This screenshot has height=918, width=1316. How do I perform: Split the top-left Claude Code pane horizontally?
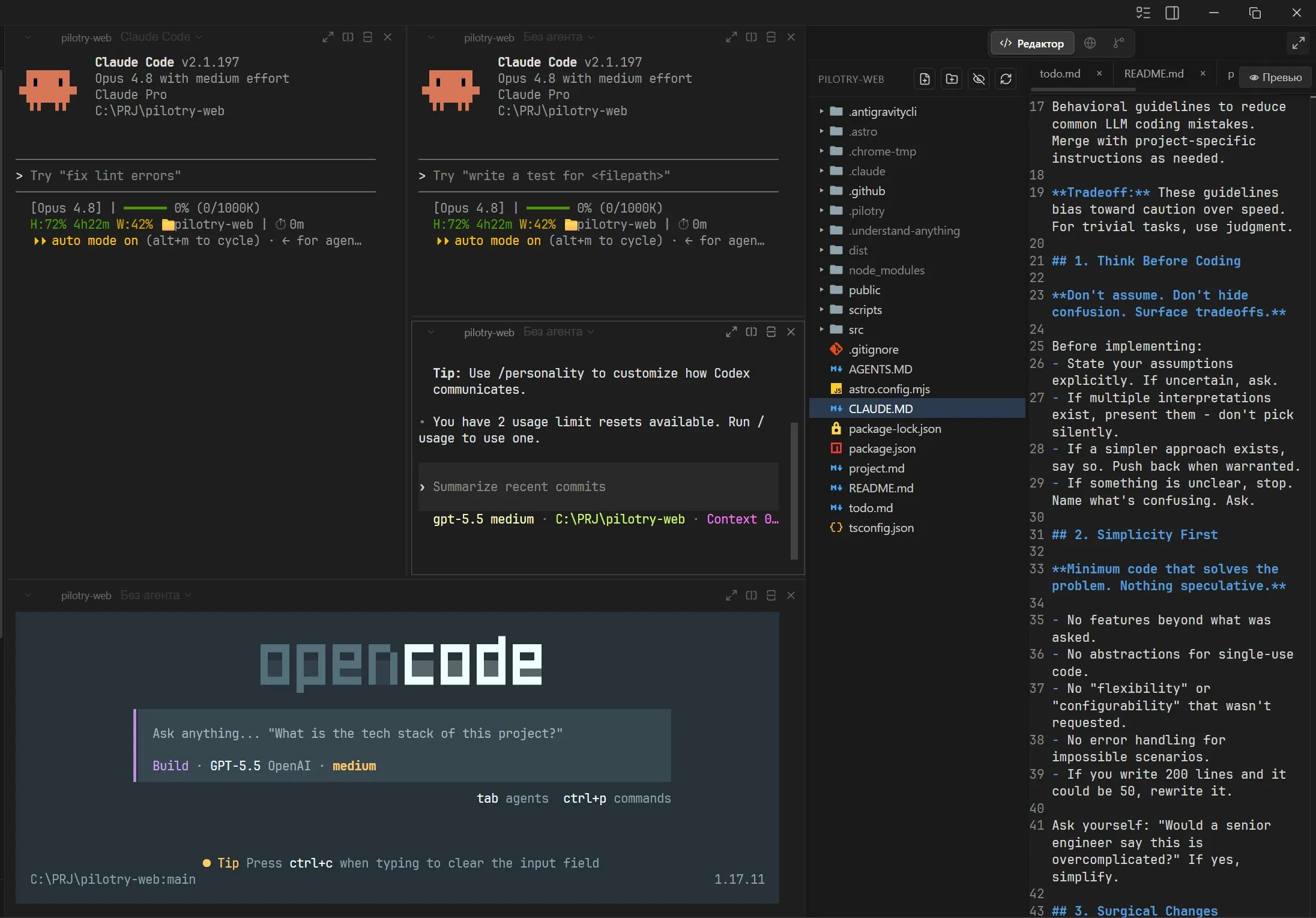368,37
